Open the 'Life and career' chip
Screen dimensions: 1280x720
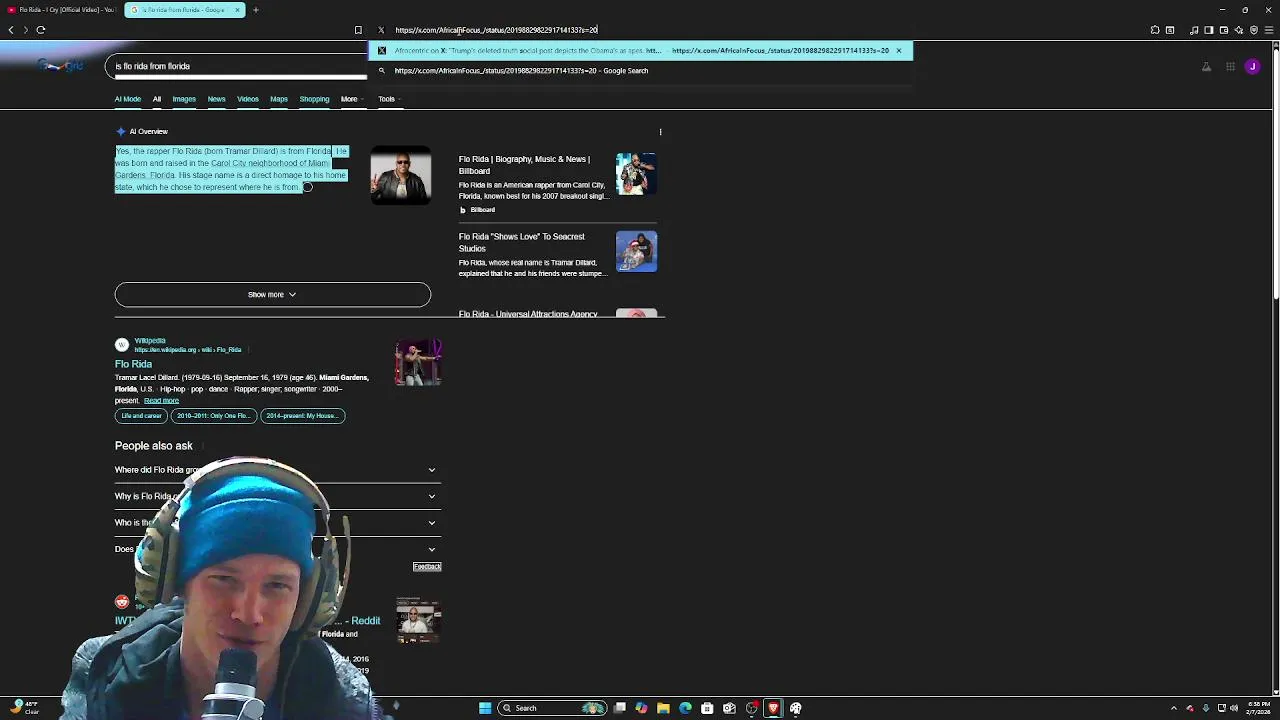[141, 416]
